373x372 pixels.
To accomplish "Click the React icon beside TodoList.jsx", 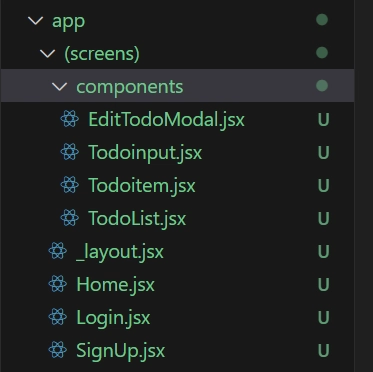I will click(70, 218).
